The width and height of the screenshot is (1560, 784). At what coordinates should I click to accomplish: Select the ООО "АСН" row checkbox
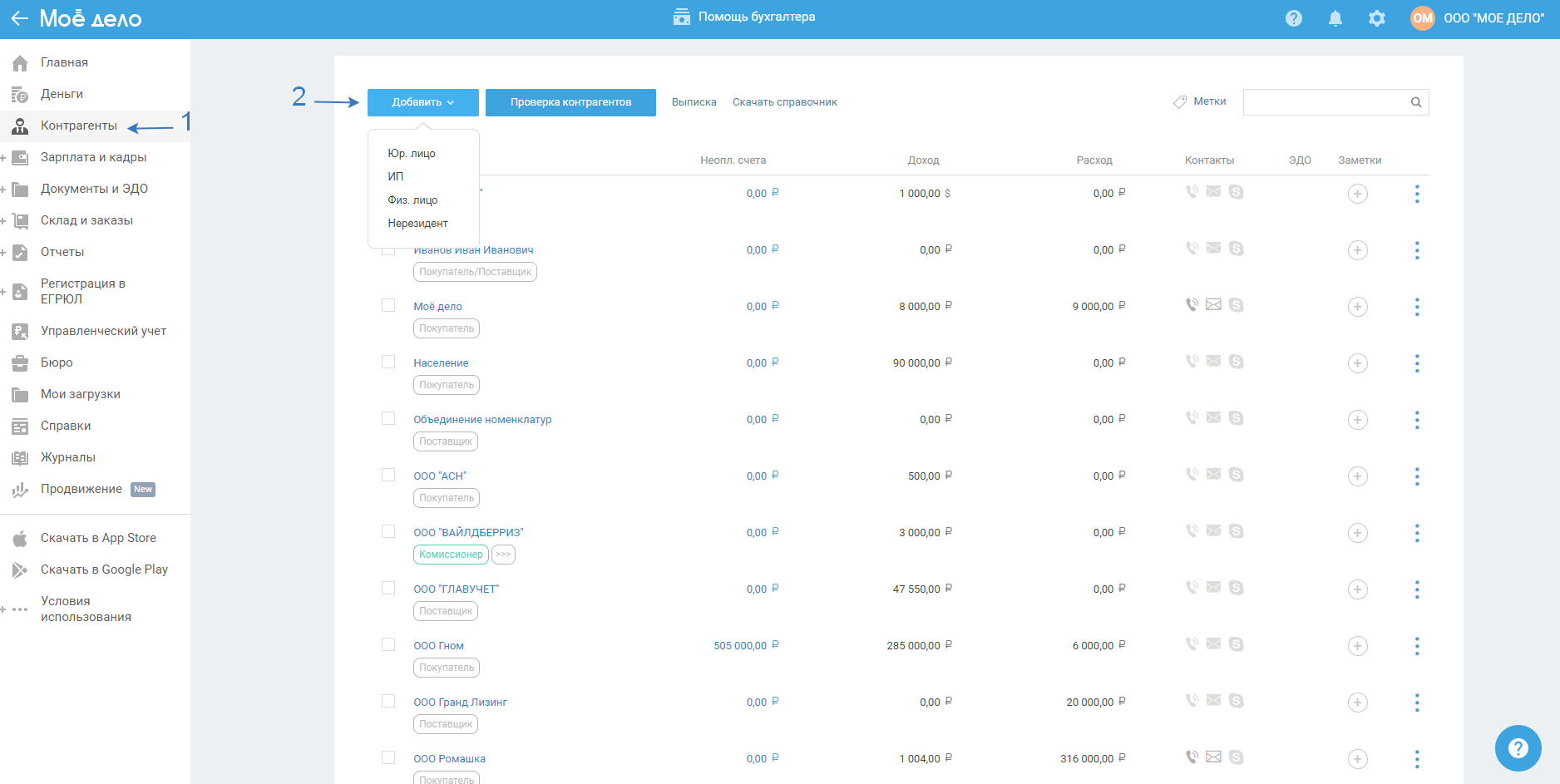click(388, 475)
